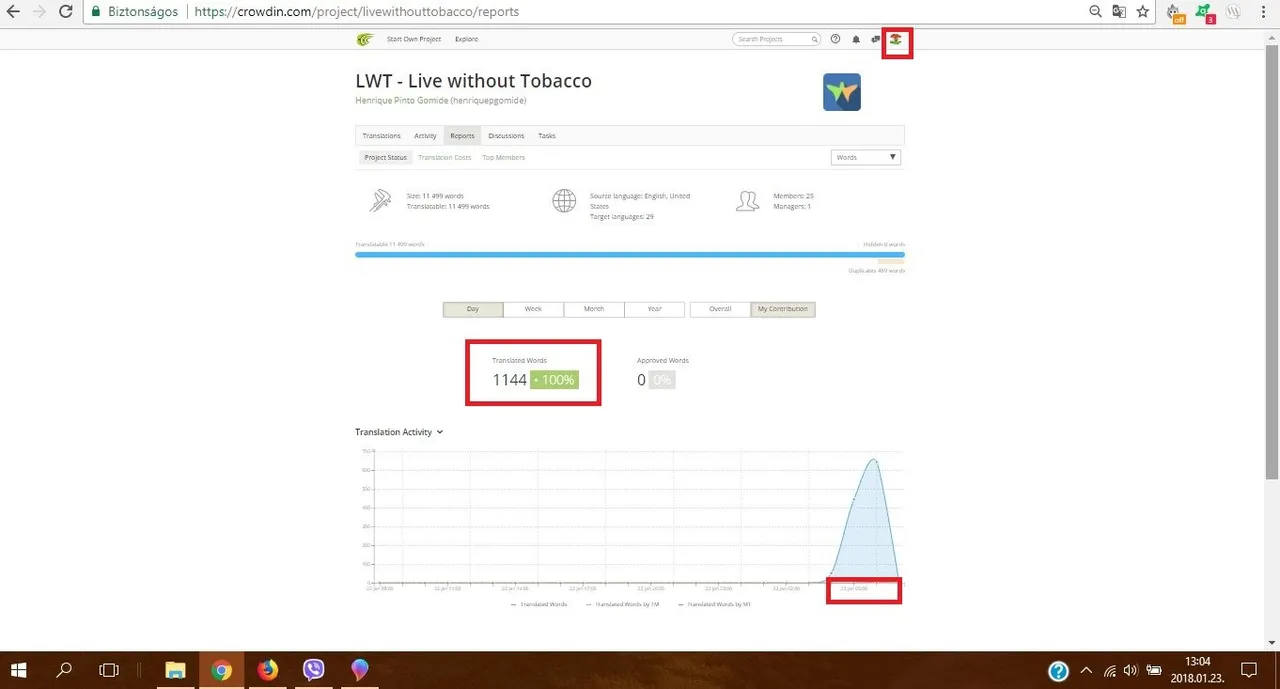Click the green padlock secure icon
Screen dimensions: 1280x689
click(96, 12)
